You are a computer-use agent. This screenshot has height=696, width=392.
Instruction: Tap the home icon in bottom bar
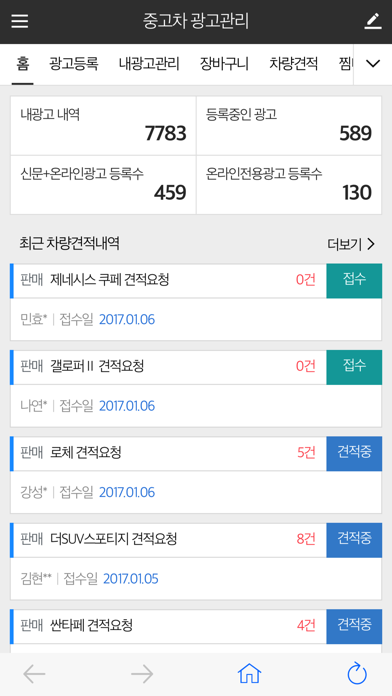(x=249, y=674)
